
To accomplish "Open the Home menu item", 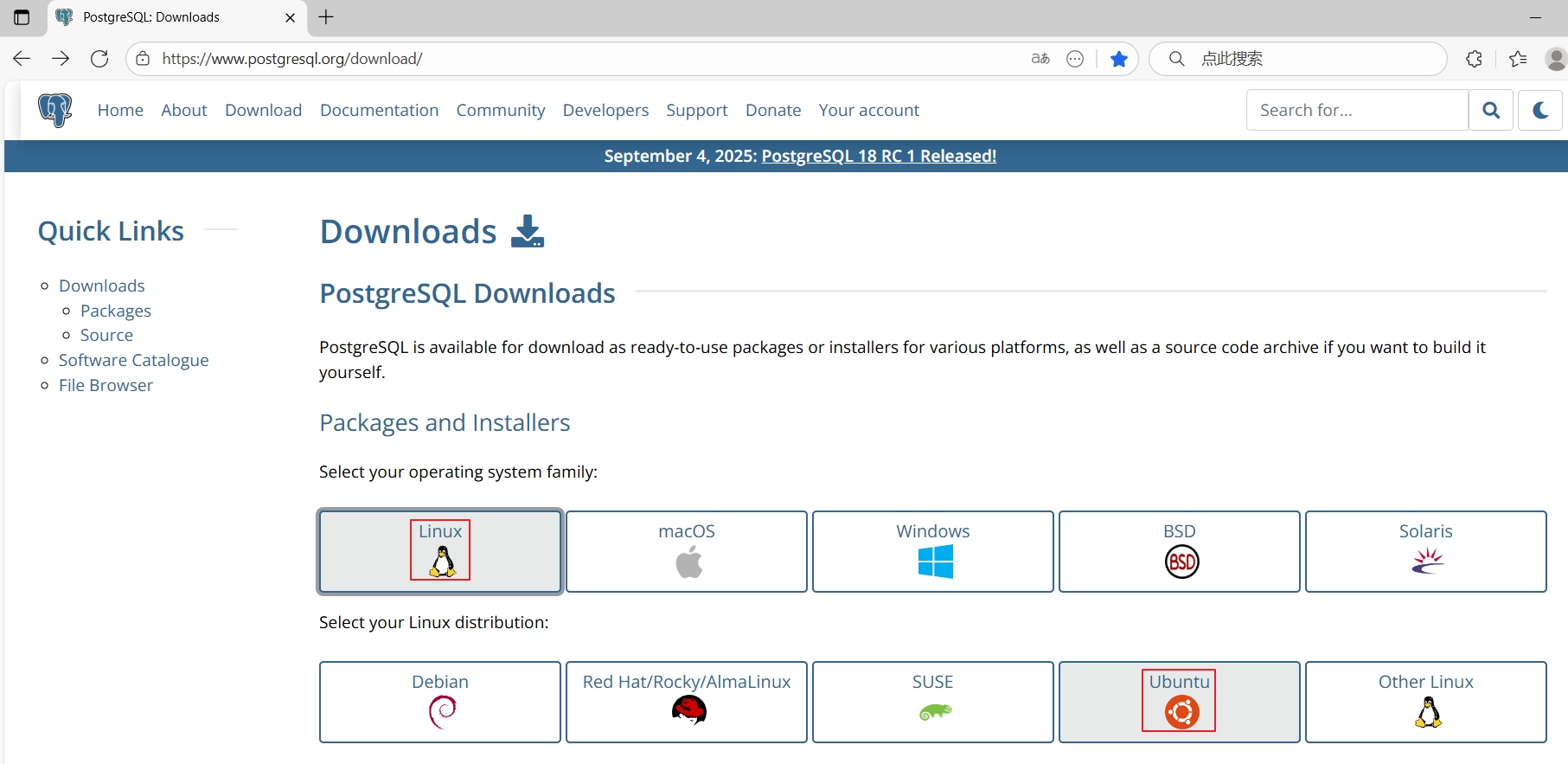I will pyautogui.click(x=120, y=110).
